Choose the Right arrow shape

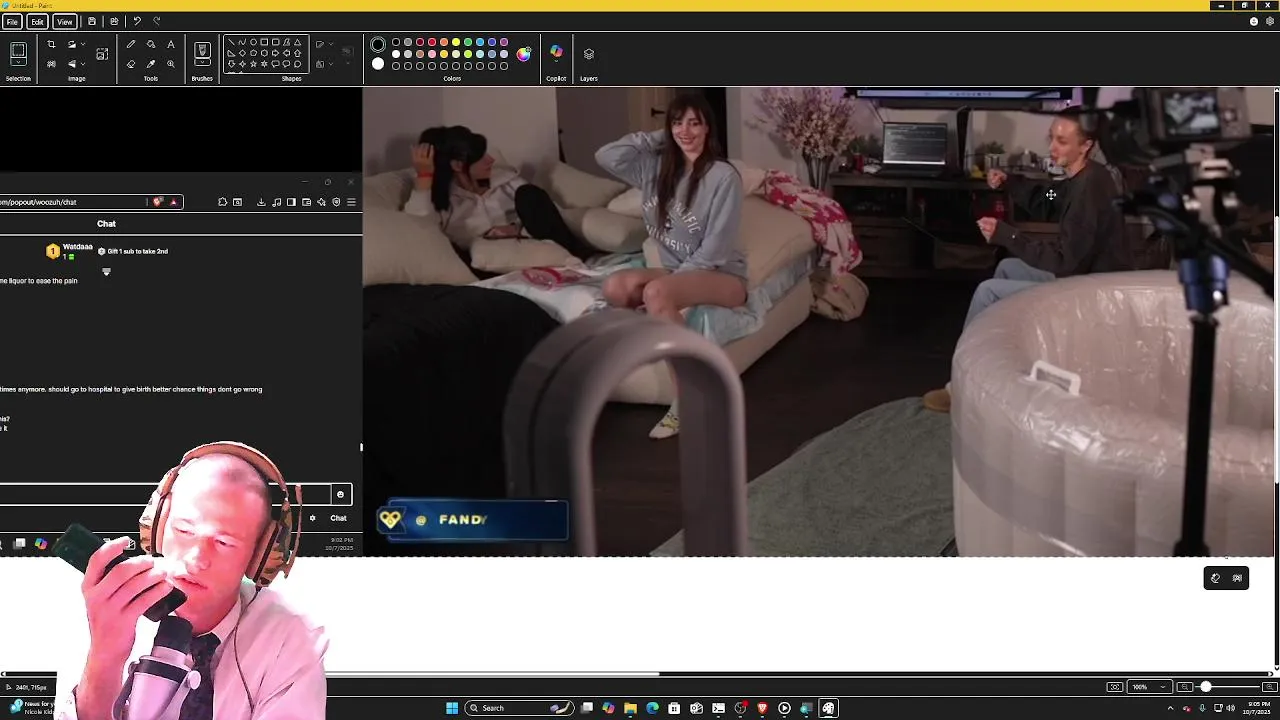tap(275, 53)
